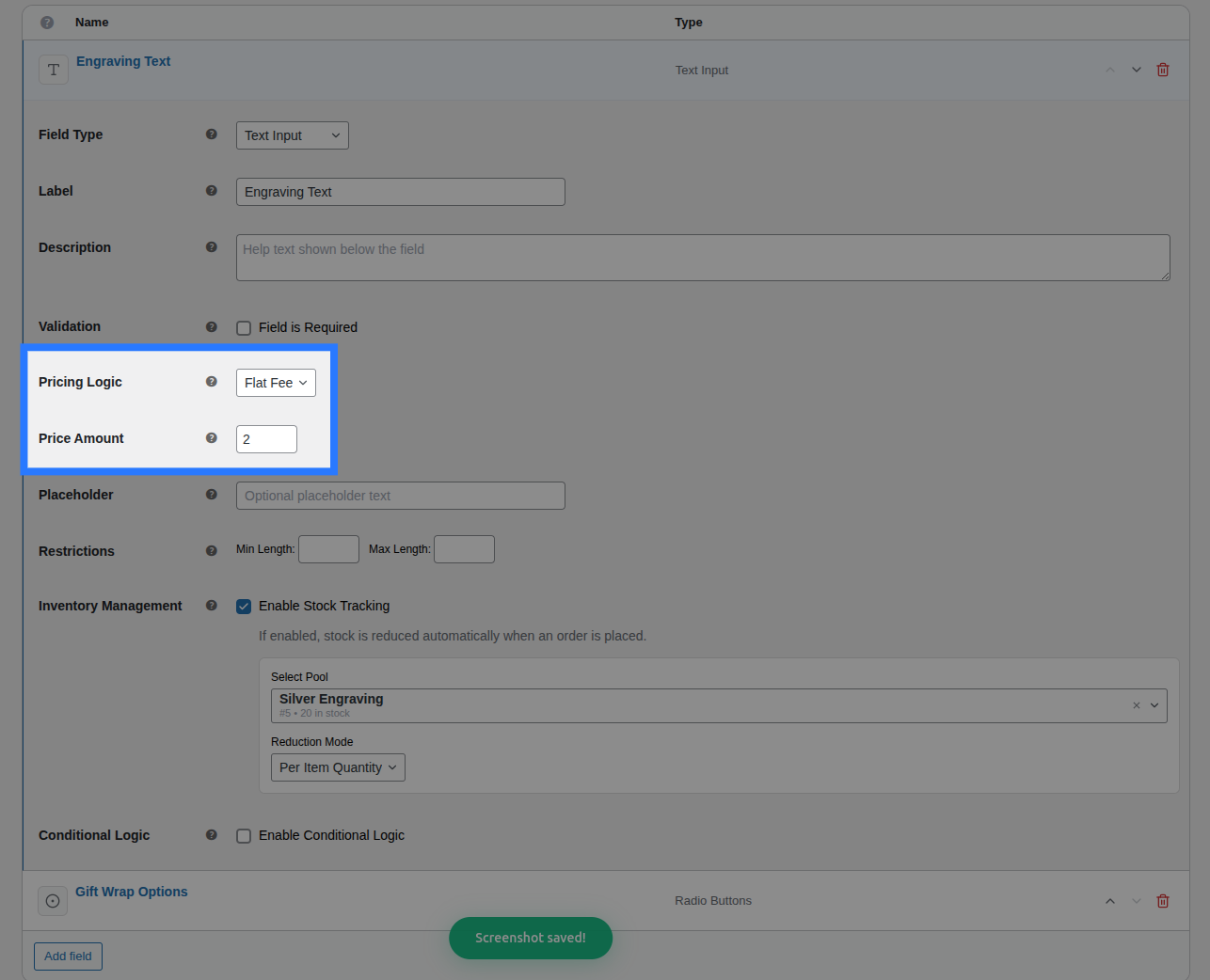
Task: Show help for Label setting
Action: pyautogui.click(x=212, y=191)
